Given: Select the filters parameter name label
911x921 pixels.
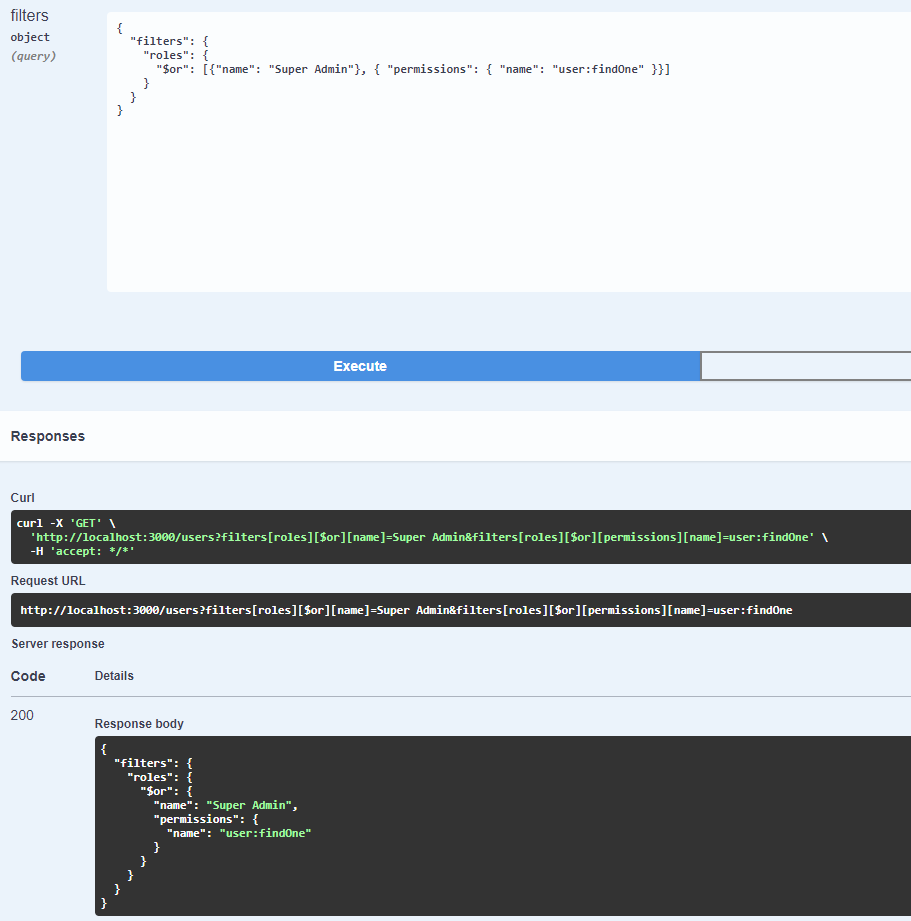Looking at the screenshot, I should pyautogui.click(x=29, y=15).
